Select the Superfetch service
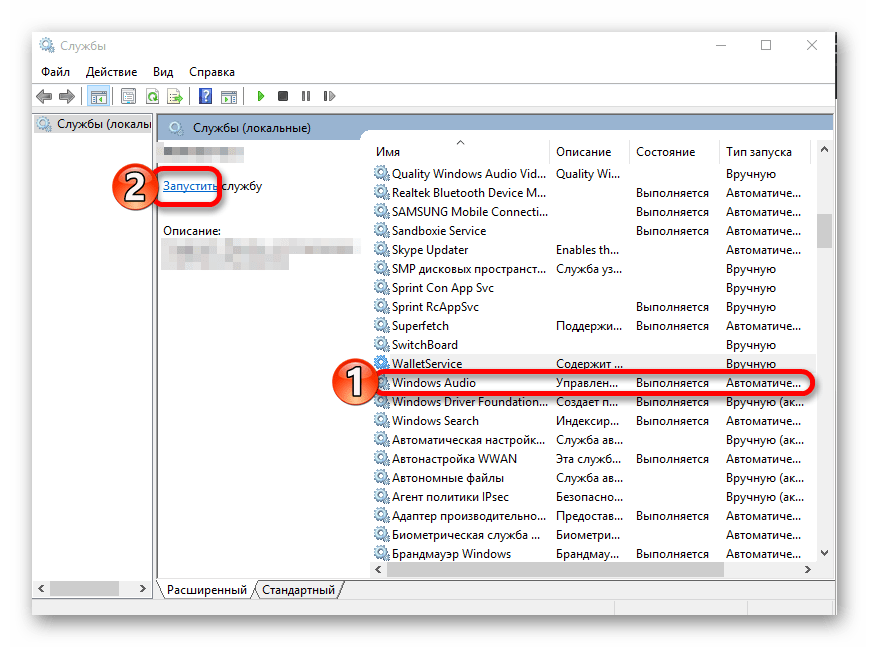This screenshot has width=869, height=647. pyautogui.click(x=593, y=326)
